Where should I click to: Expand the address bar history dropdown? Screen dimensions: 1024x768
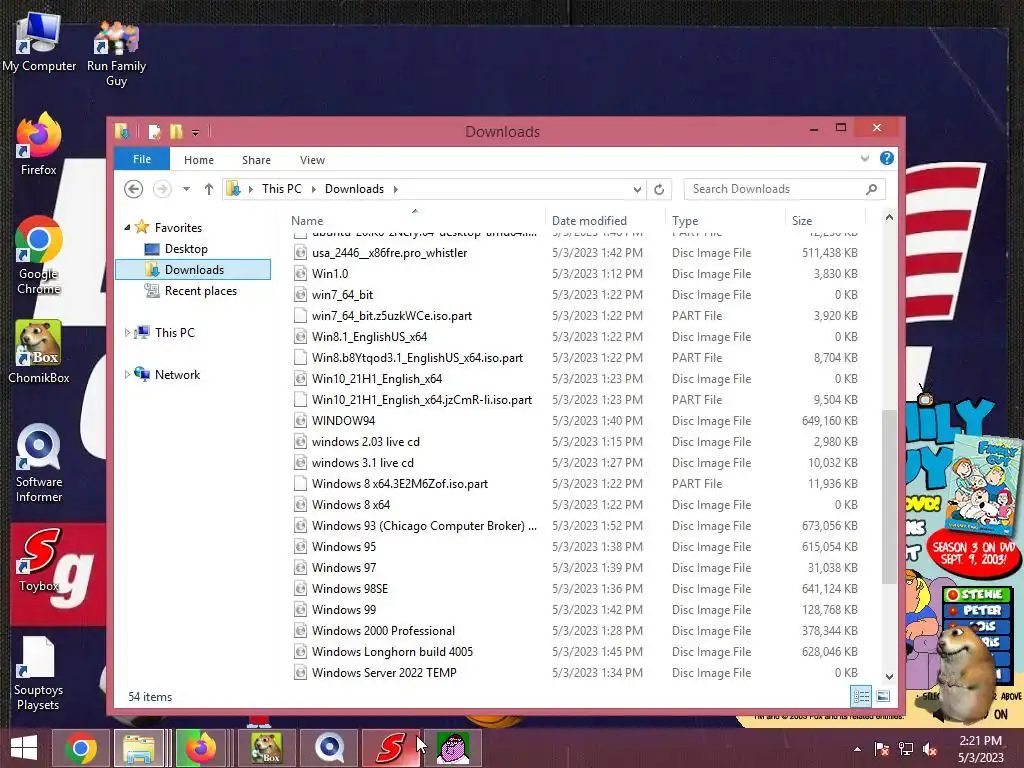pyautogui.click(x=637, y=189)
